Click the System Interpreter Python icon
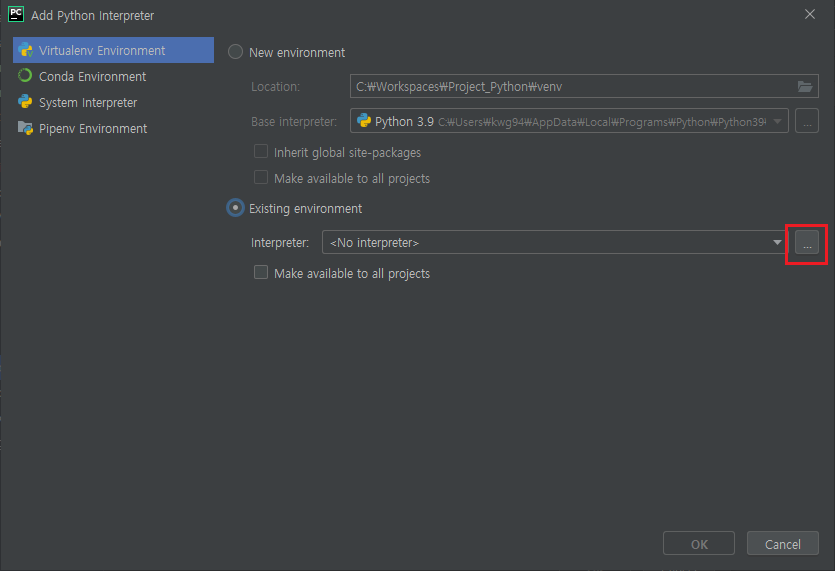This screenshot has height=571, width=835. point(25,101)
